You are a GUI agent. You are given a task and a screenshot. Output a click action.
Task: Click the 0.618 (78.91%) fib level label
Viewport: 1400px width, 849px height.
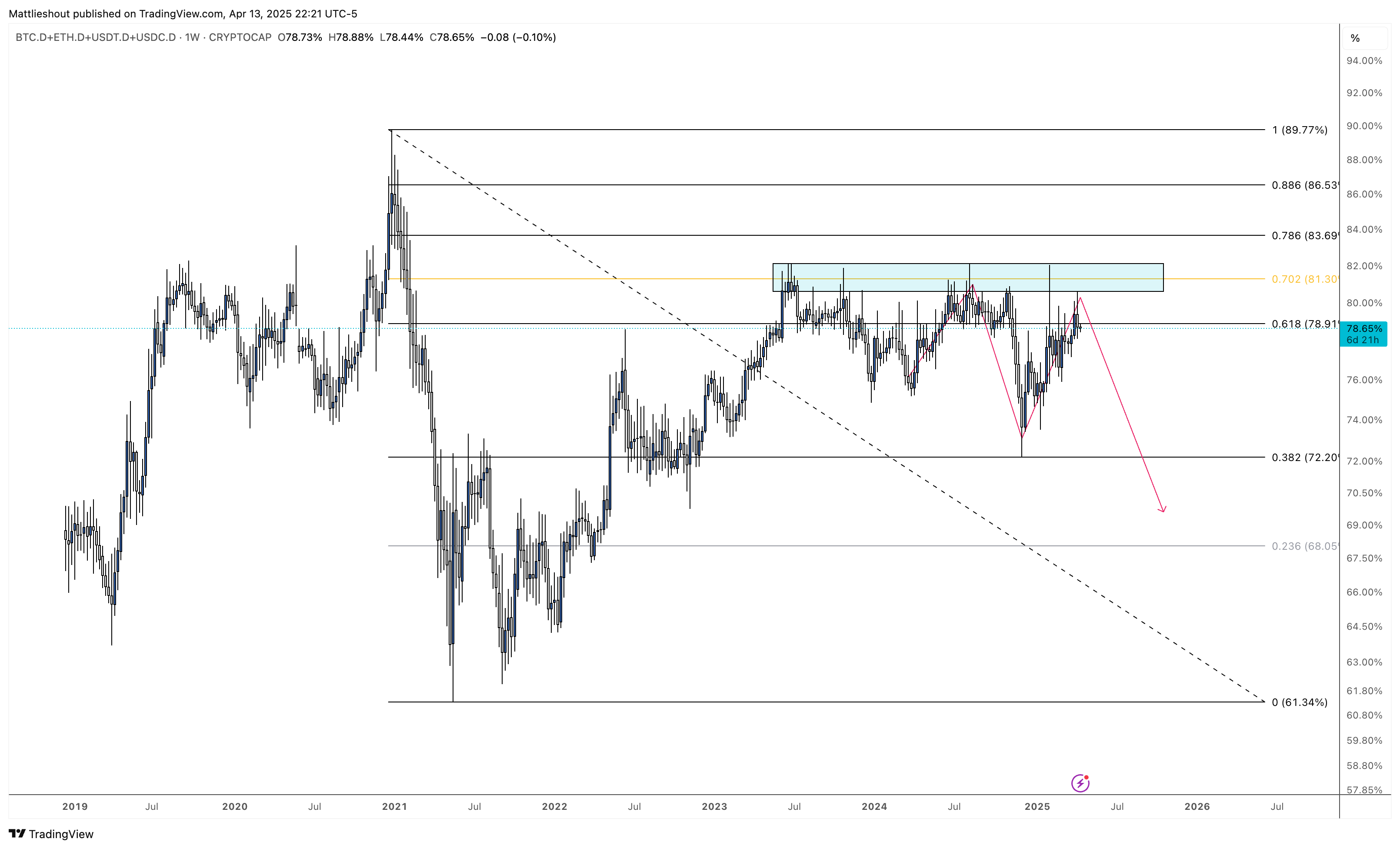pyautogui.click(x=1304, y=324)
